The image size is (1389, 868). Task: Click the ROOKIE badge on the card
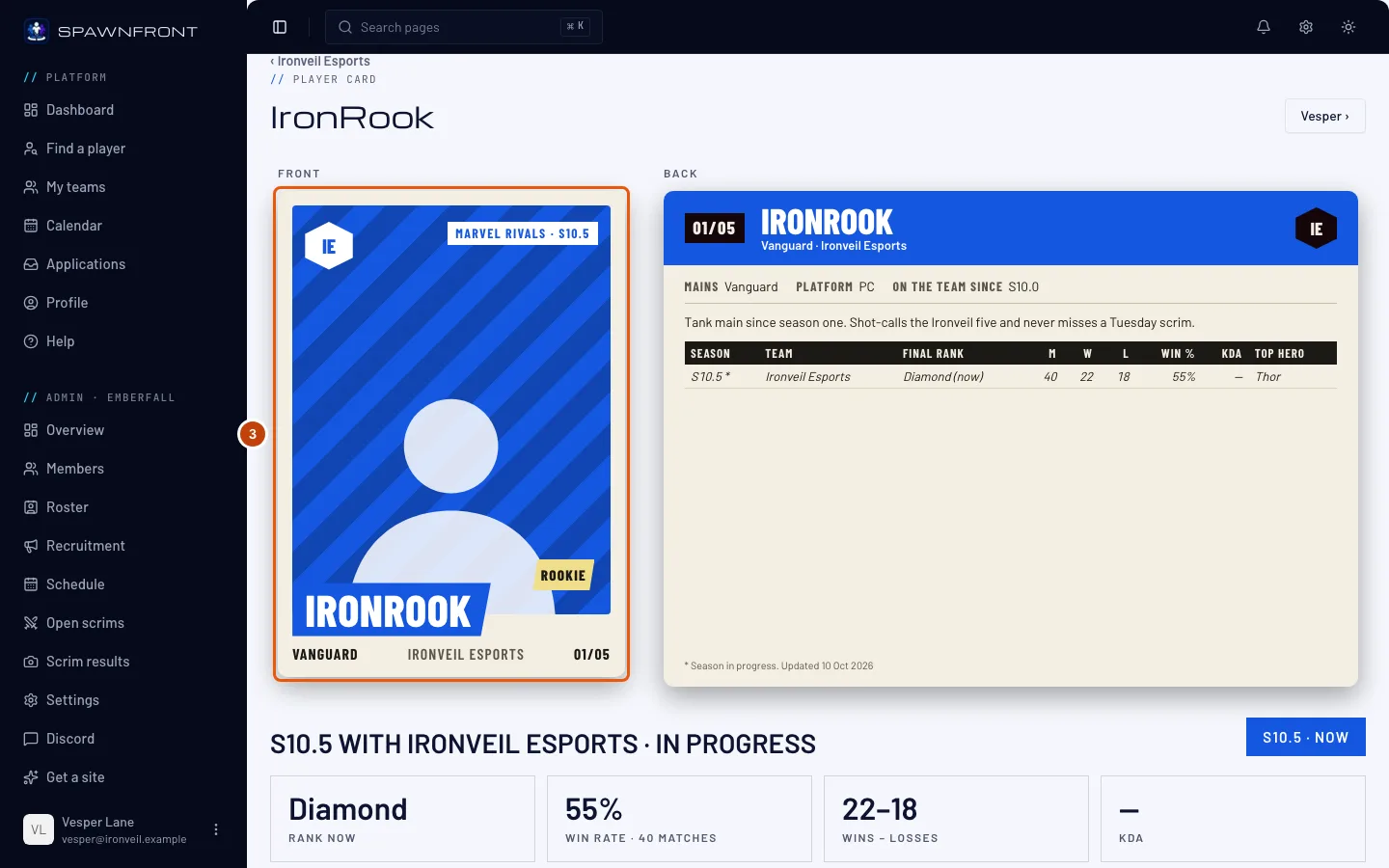563,576
